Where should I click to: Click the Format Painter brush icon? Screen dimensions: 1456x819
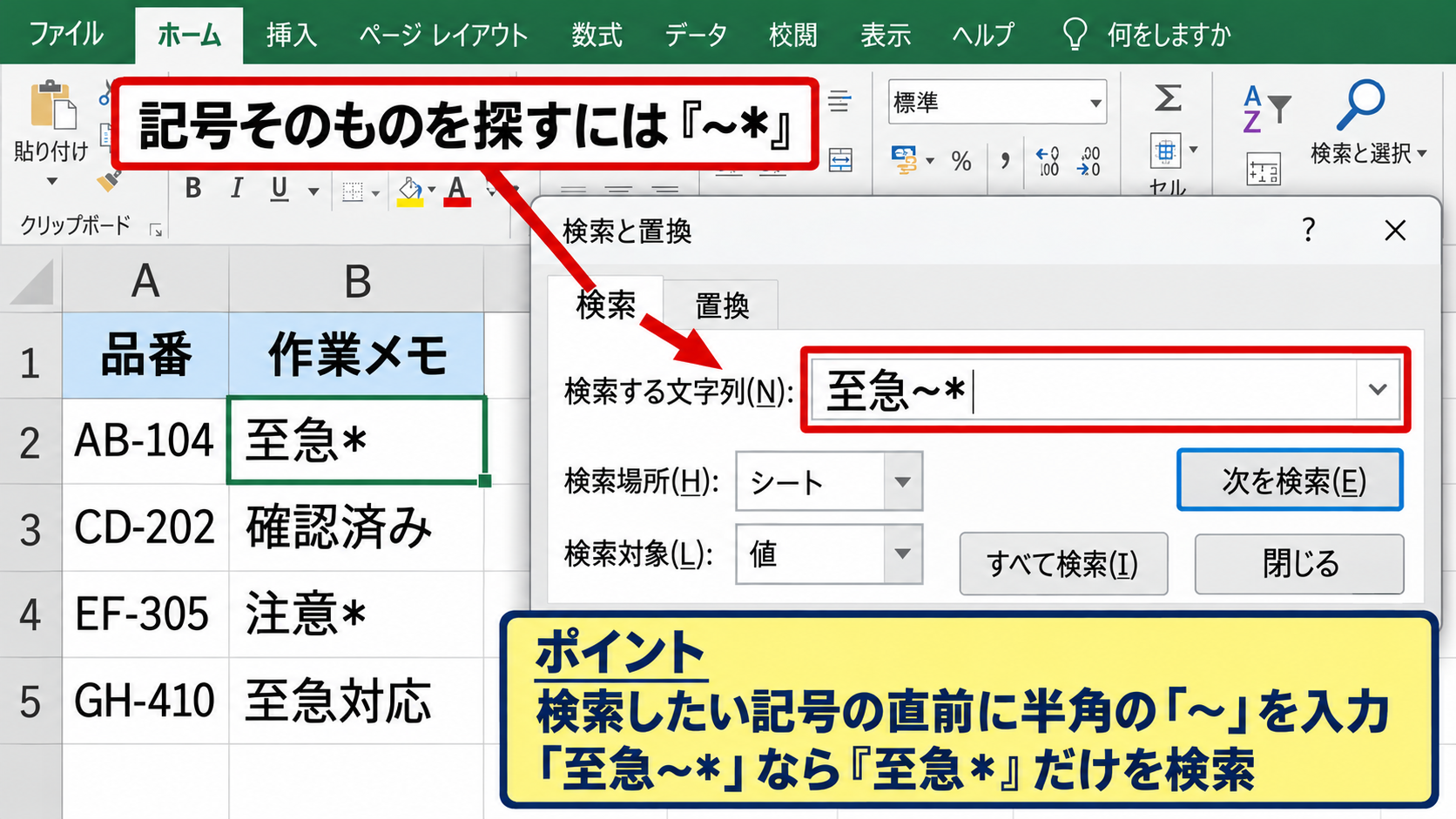[108, 181]
